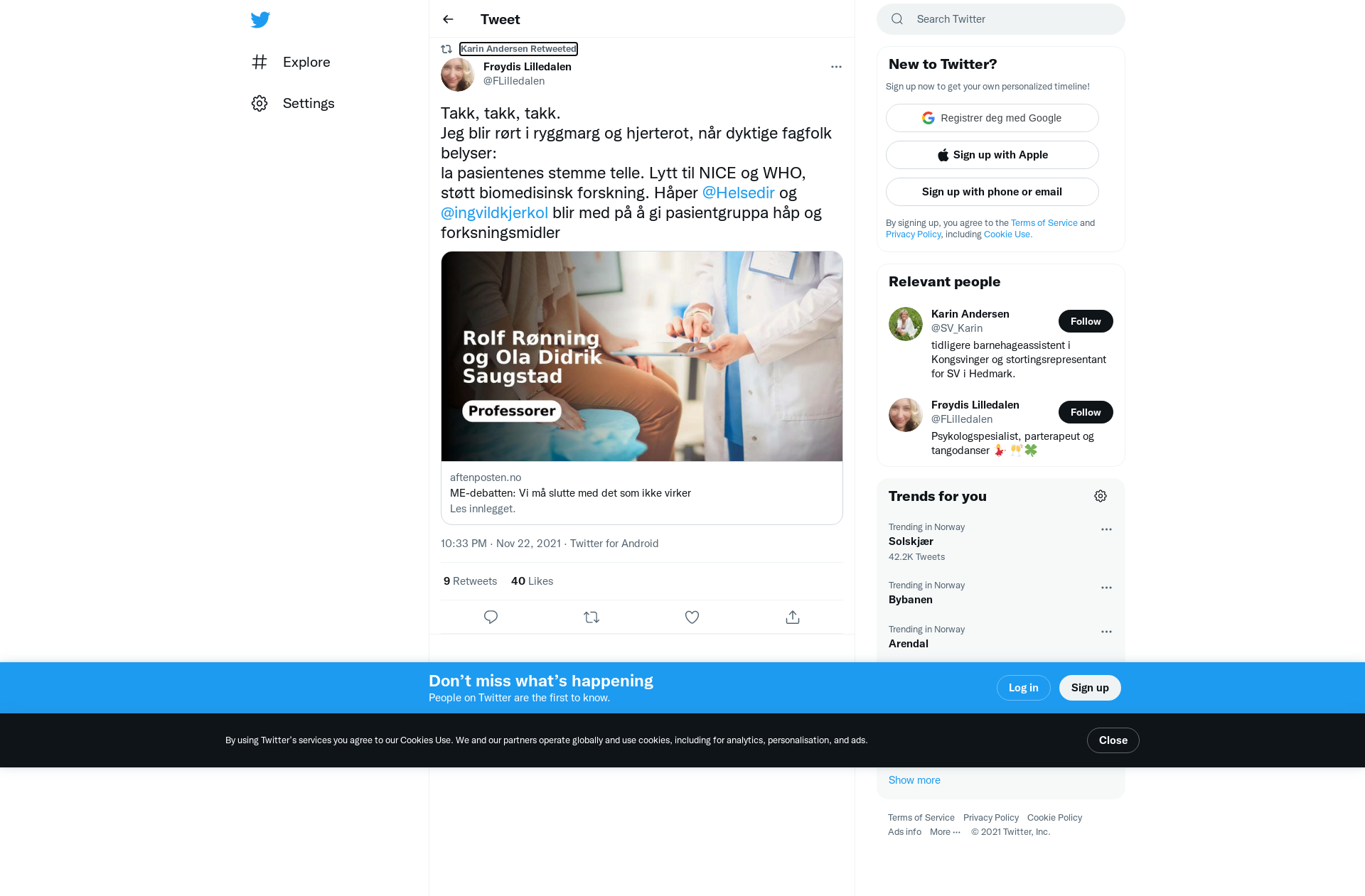Open Trends settings gear icon
The image size is (1365, 896).
click(1101, 496)
